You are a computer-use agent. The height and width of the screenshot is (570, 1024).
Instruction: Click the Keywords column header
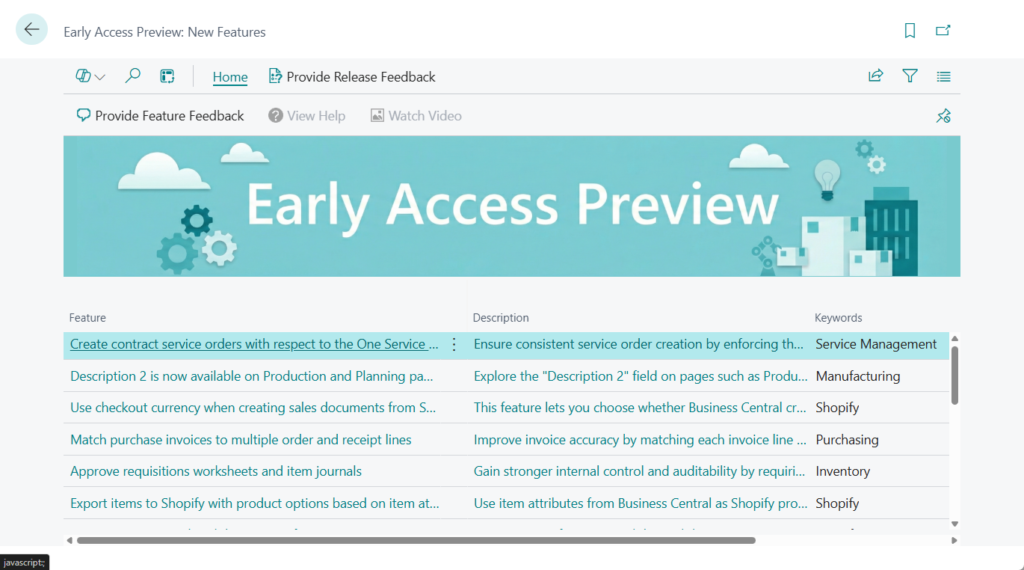tap(838, 318)
